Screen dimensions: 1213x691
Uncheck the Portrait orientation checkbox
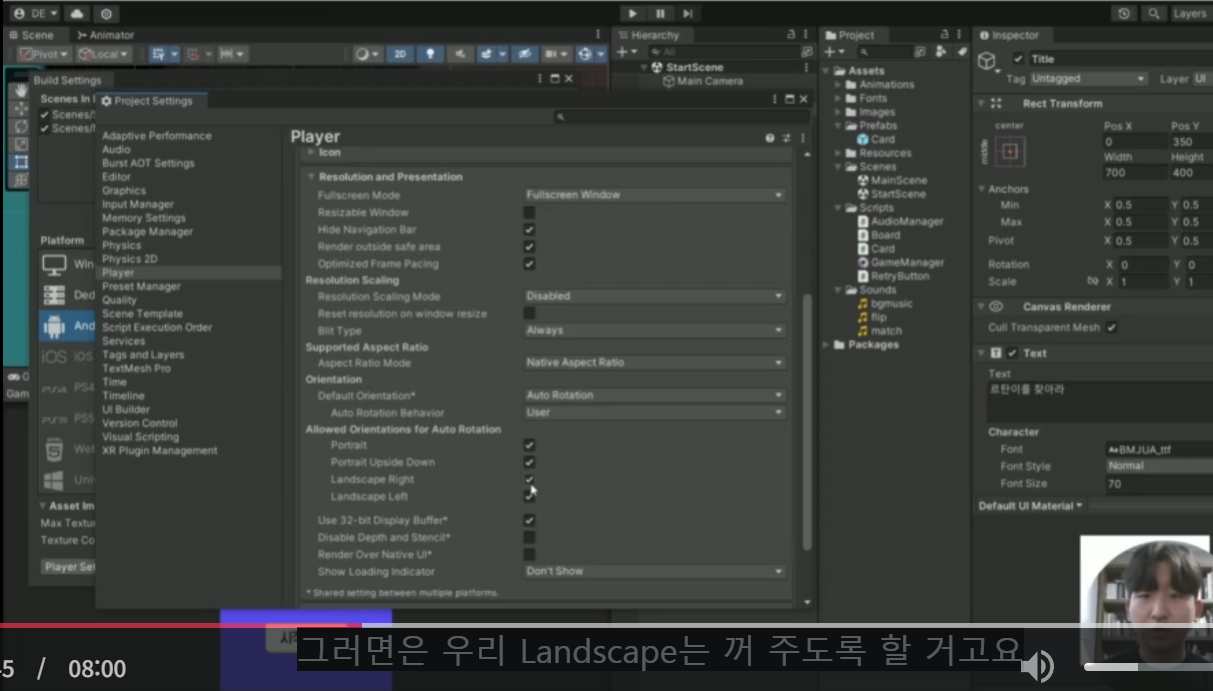point(529,445)
